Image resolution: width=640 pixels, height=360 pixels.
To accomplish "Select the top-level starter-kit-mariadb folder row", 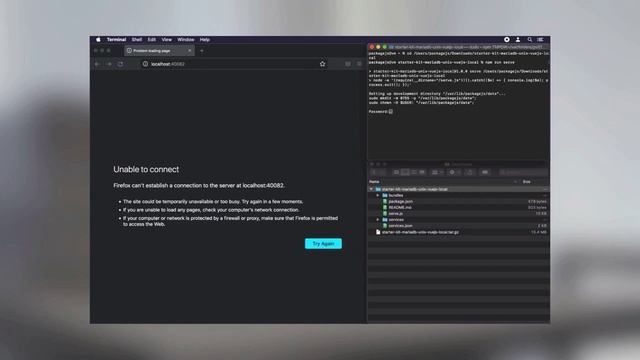I will point(458,189).
